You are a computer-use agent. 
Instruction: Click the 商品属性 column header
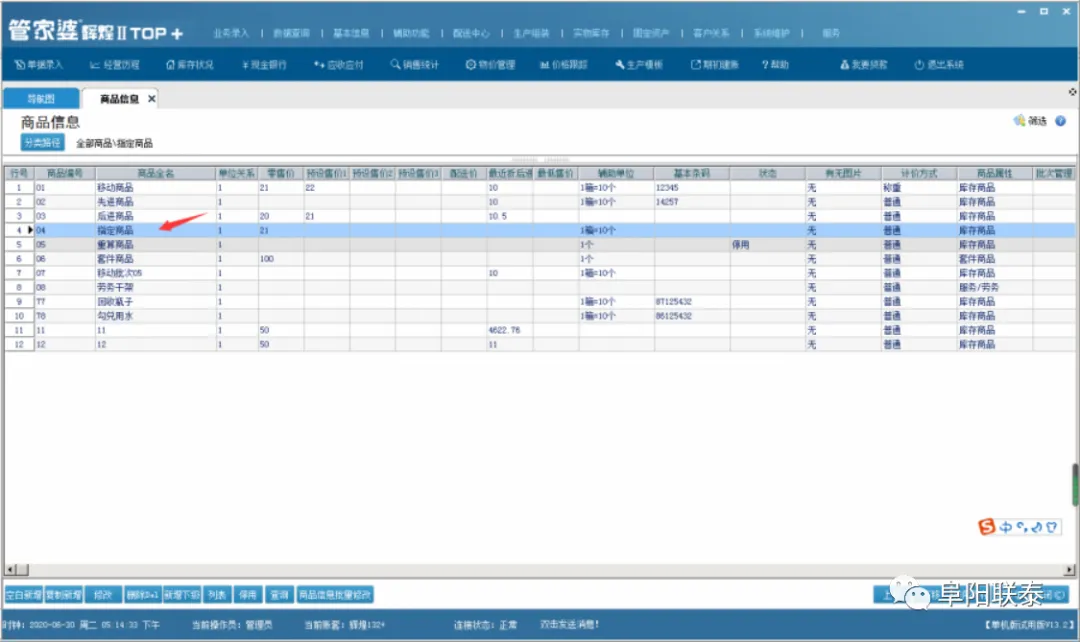995,173
